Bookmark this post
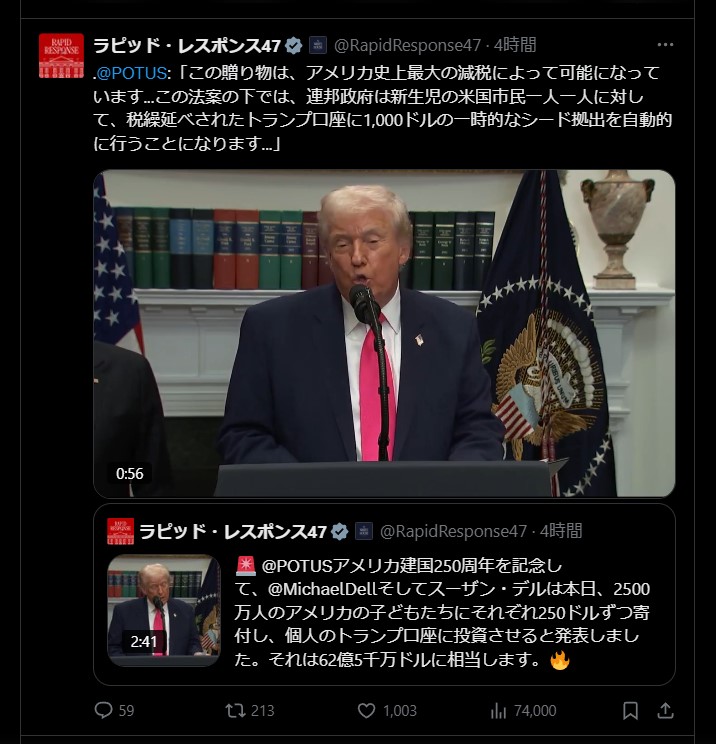716x744 pixels. coord(630,710)
